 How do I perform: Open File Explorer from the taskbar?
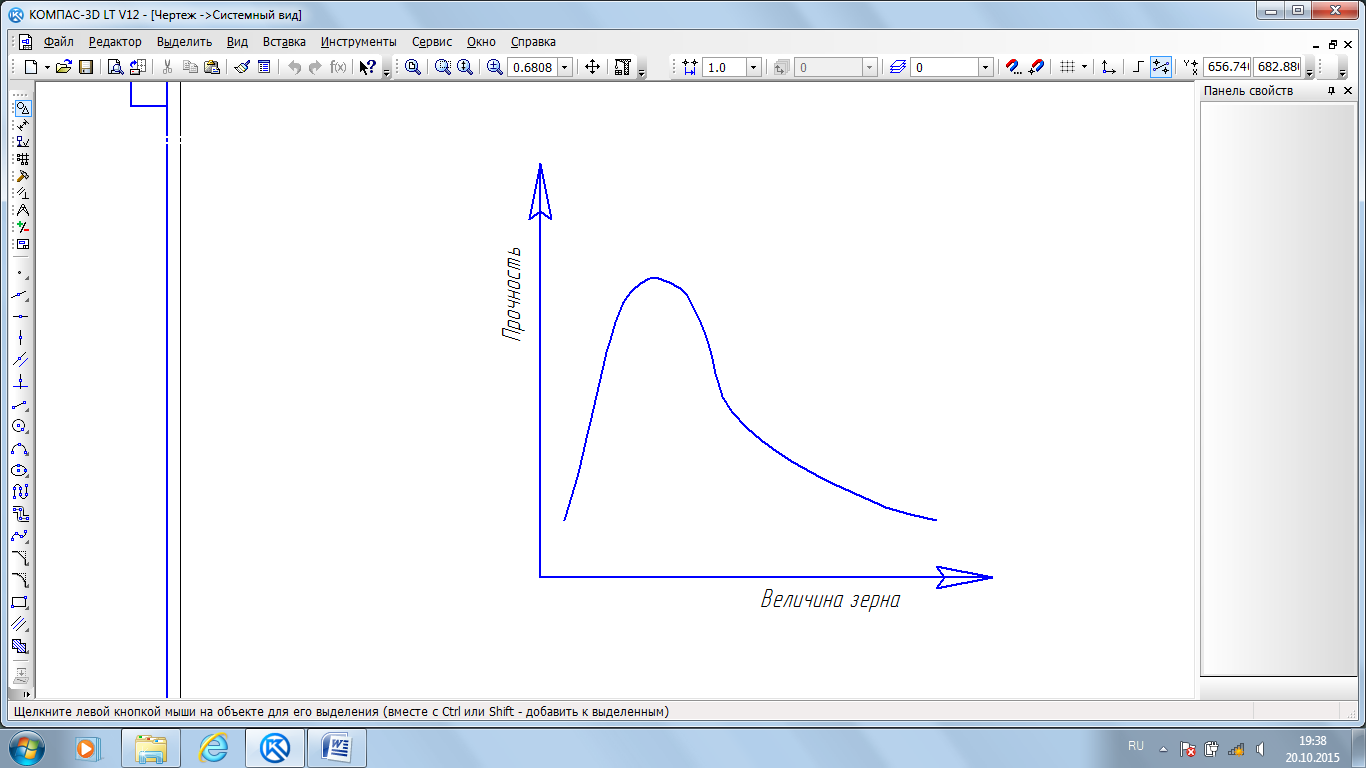point(152,748)
